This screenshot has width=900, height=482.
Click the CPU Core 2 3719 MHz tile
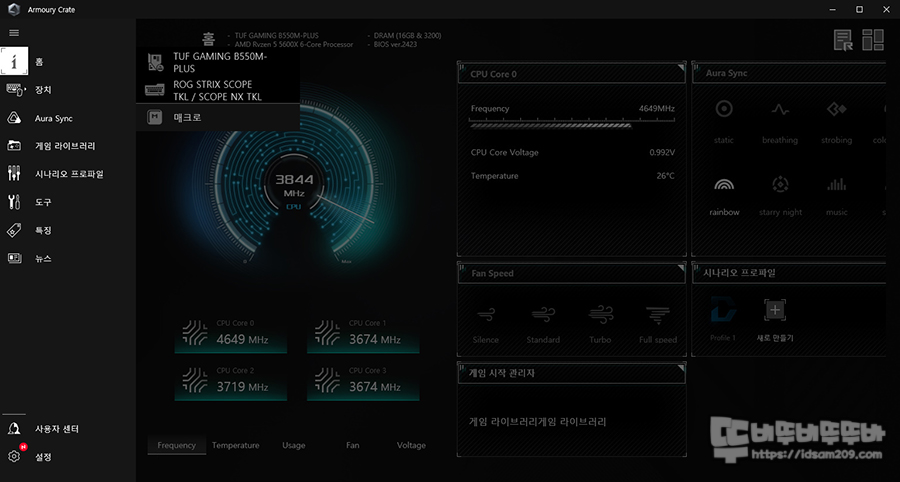coord(231,381)
